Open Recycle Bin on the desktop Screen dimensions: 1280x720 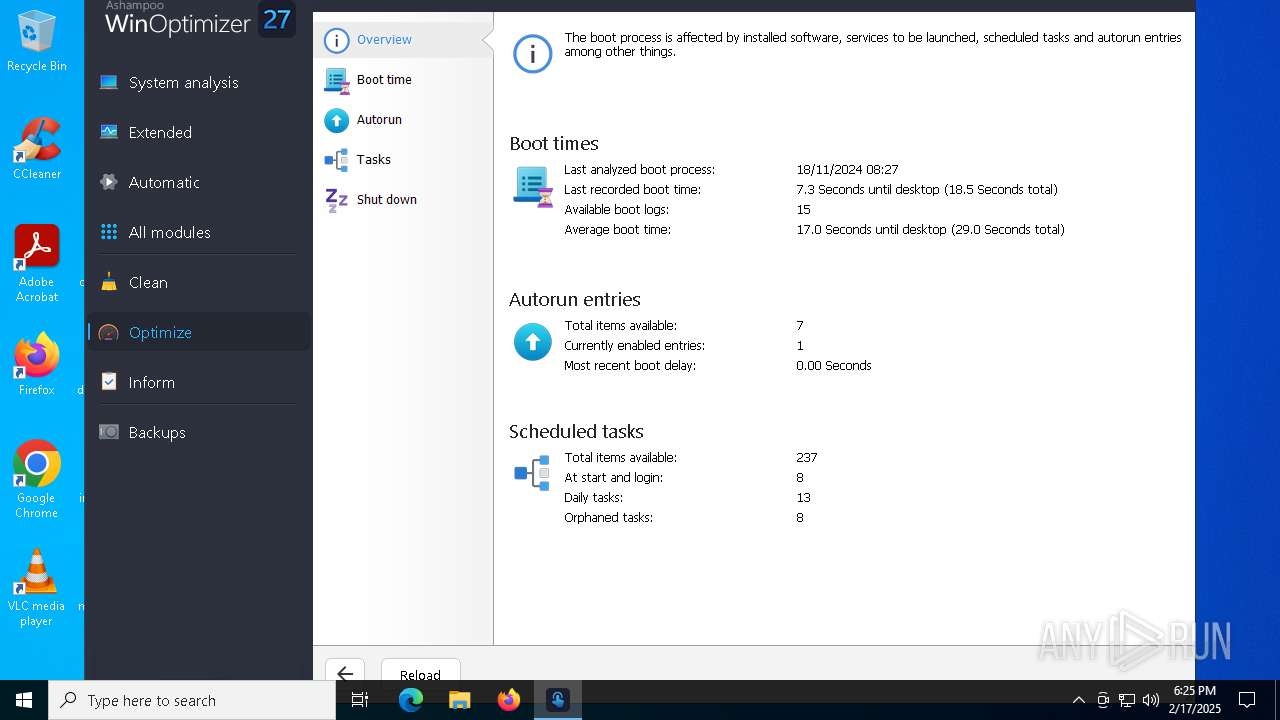pyautogui.click(x=37, y=41)
